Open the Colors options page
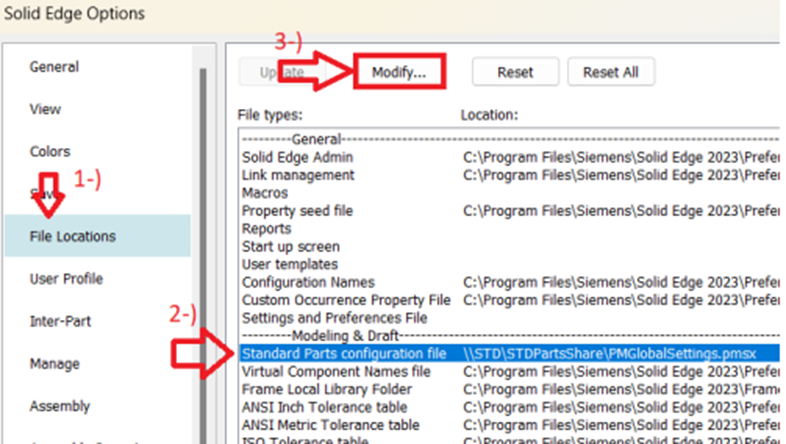This screenshot has width=786, height=444. (x=50, y=151)
